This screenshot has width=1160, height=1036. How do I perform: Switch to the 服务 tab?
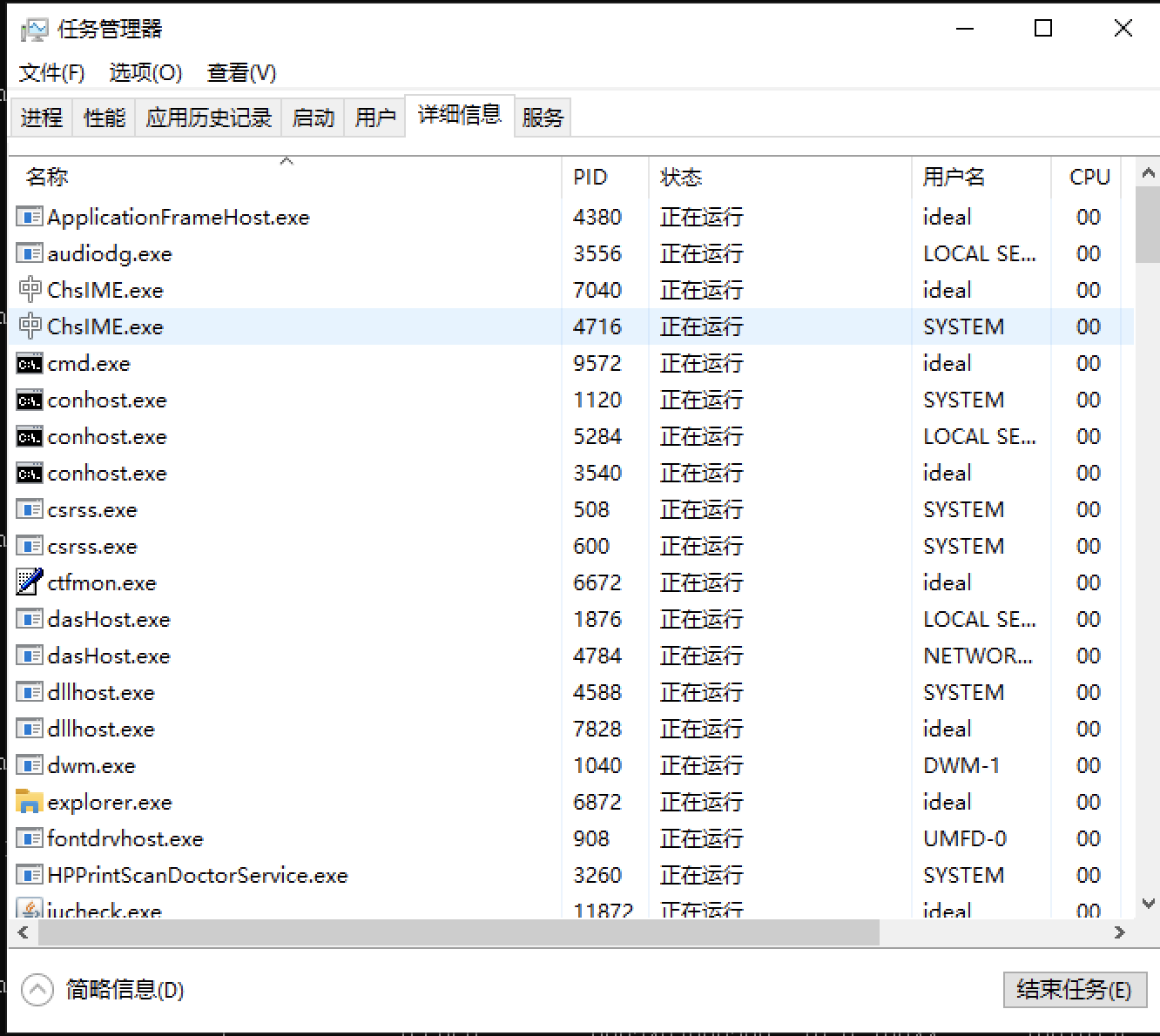543,118
